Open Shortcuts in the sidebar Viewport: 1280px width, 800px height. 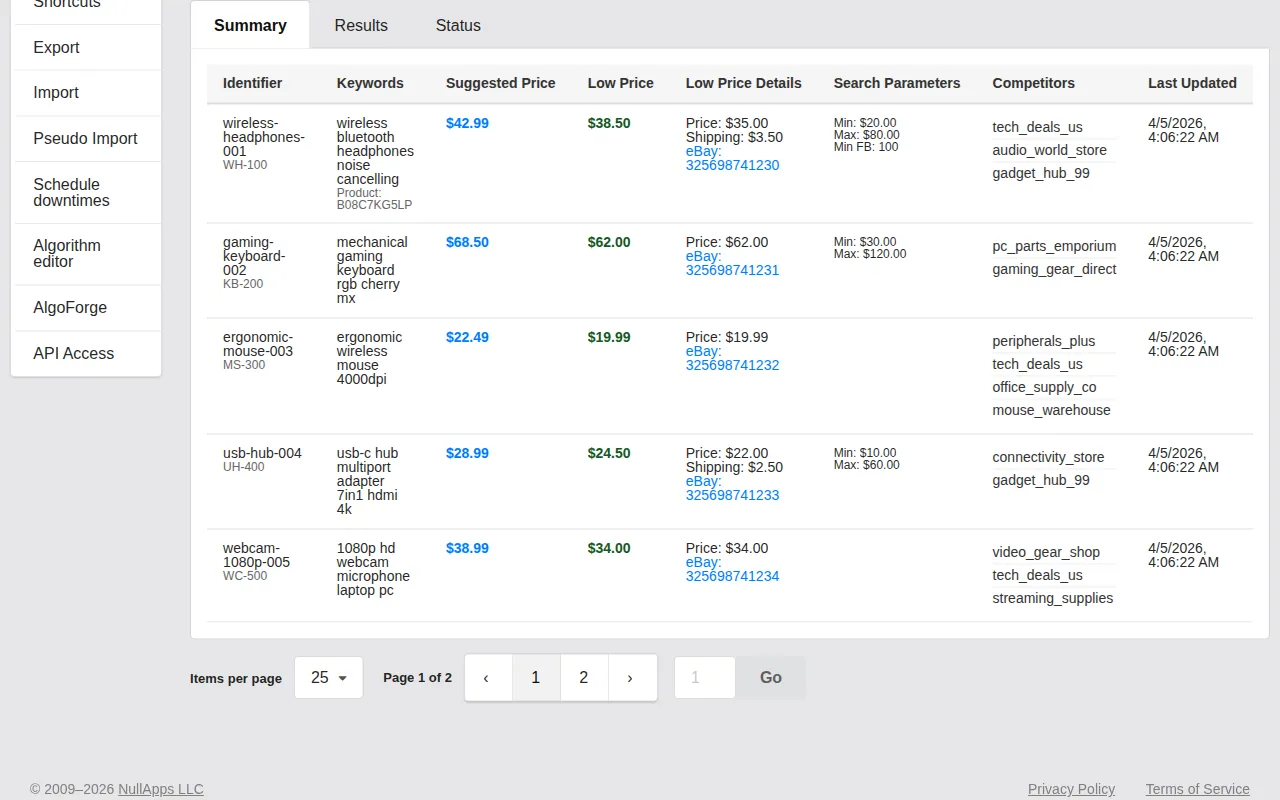(x=66, y=4)
